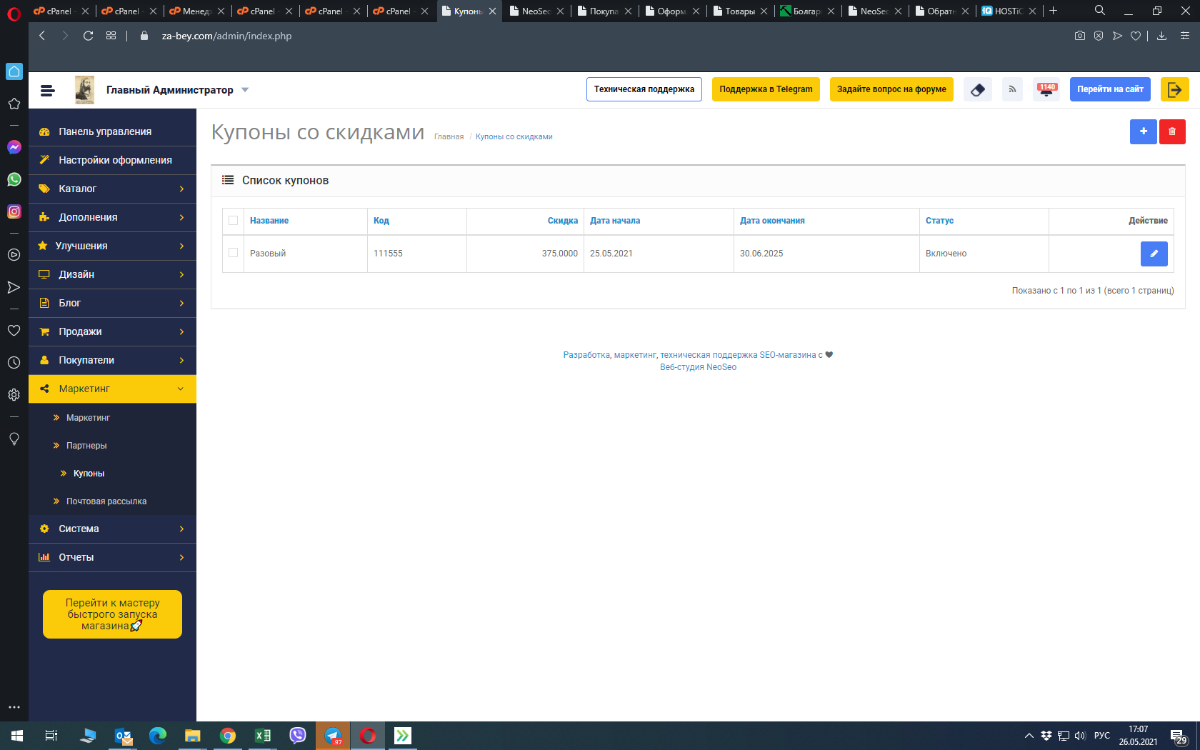Click the Техническая поддержка button
The width and height of the screenshot is (1200, 750).
[644, 89]
